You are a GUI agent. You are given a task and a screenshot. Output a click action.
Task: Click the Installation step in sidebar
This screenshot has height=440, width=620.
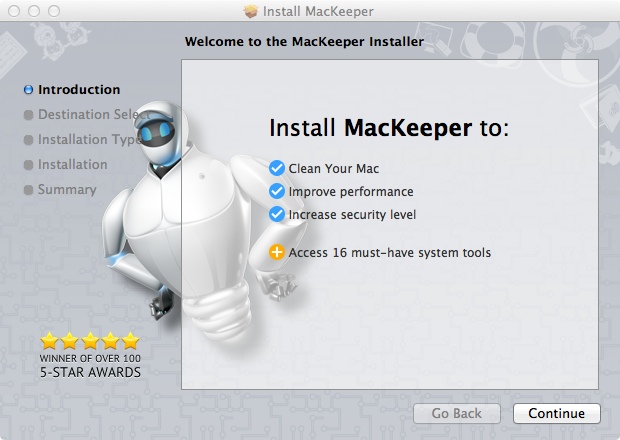[72, 164]
